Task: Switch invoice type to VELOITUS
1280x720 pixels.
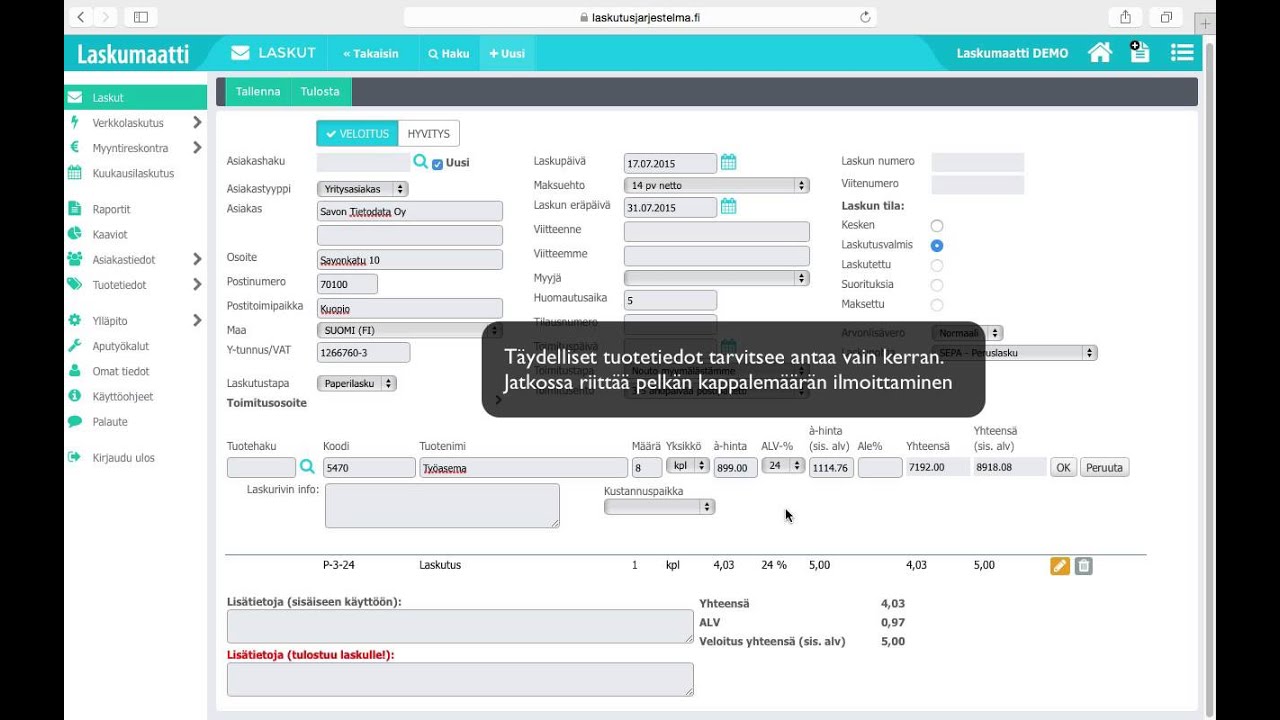Action: 357,134
